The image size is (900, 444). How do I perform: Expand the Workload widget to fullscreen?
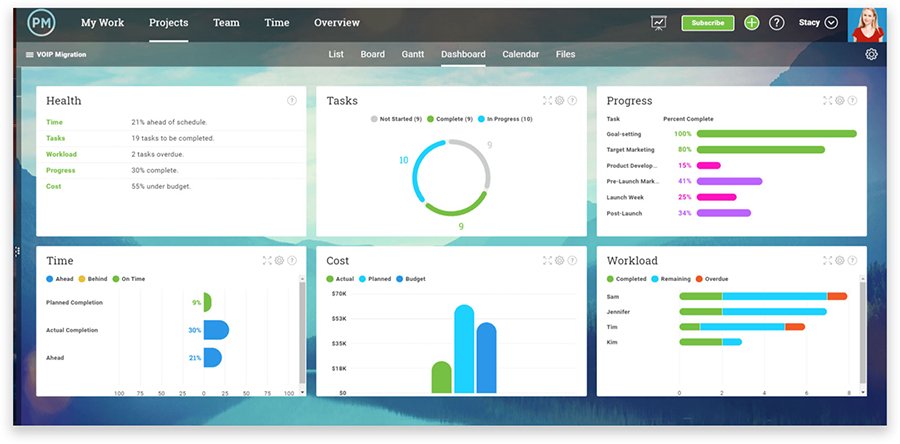(828, 261)
